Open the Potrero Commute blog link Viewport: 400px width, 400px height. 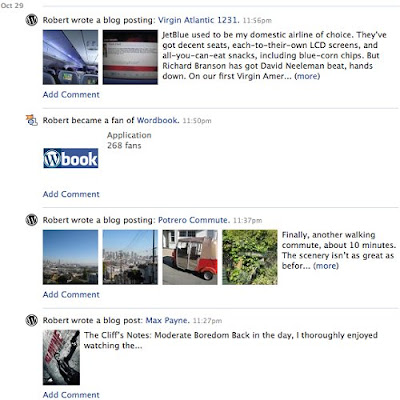(x=194, y=220)
